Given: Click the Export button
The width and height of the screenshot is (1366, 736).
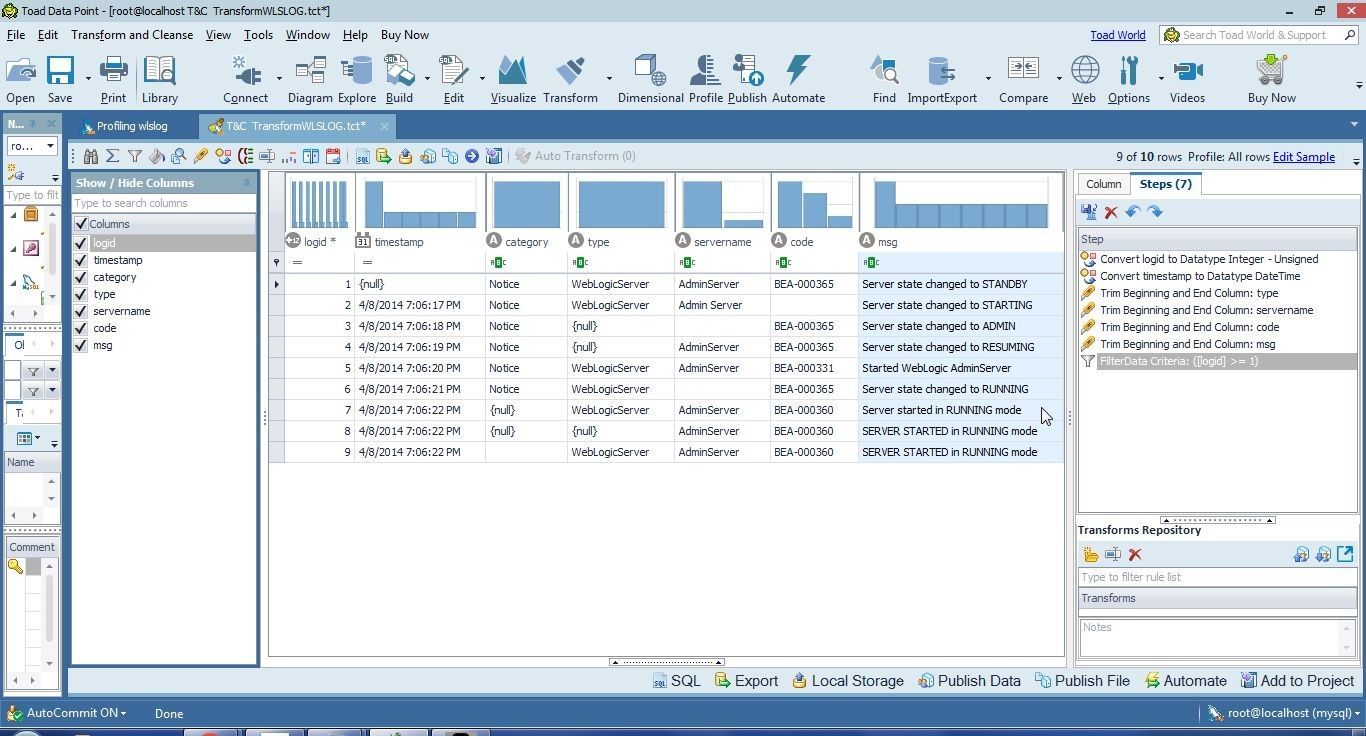Looking at the screenshot, I should point(746,681).
